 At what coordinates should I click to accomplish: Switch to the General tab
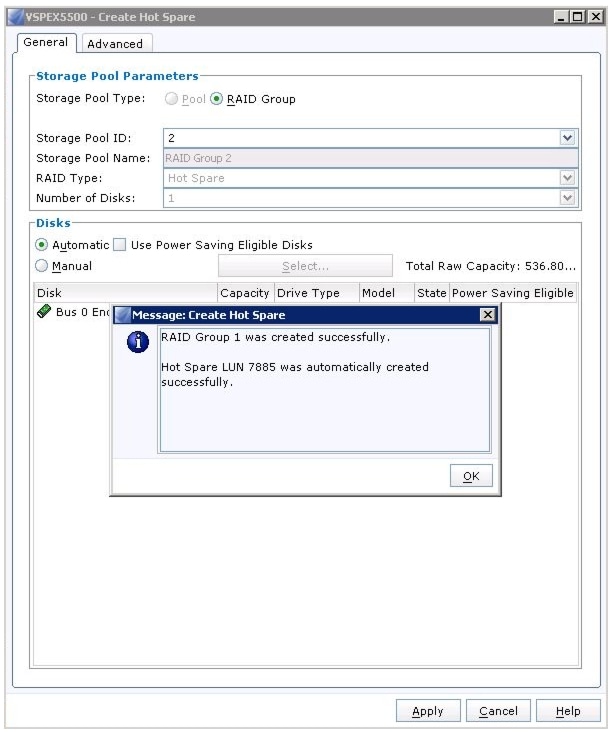click(46, 42)
